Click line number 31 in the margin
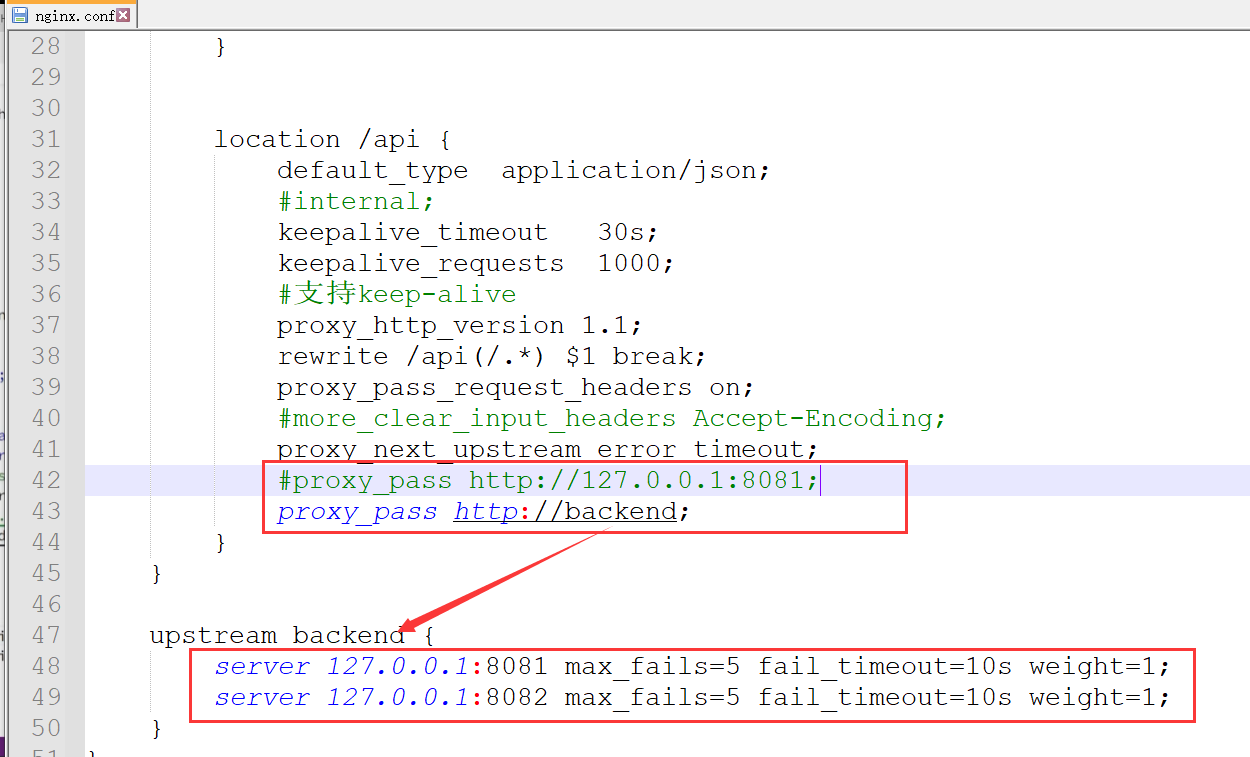 pyautogui.click(x=45, y=139)
